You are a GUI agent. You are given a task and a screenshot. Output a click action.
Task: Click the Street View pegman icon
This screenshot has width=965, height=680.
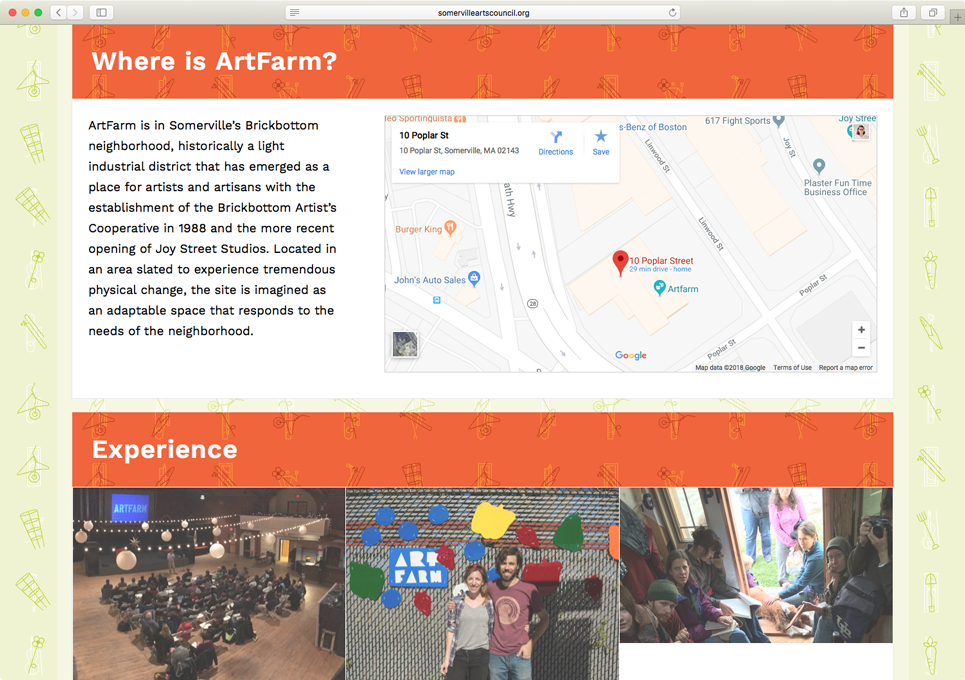click(x=404, y=344)
